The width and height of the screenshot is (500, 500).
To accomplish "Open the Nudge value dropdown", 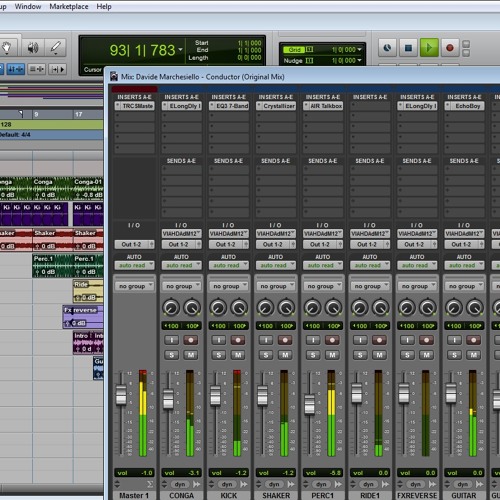I will tap(359, 60).
